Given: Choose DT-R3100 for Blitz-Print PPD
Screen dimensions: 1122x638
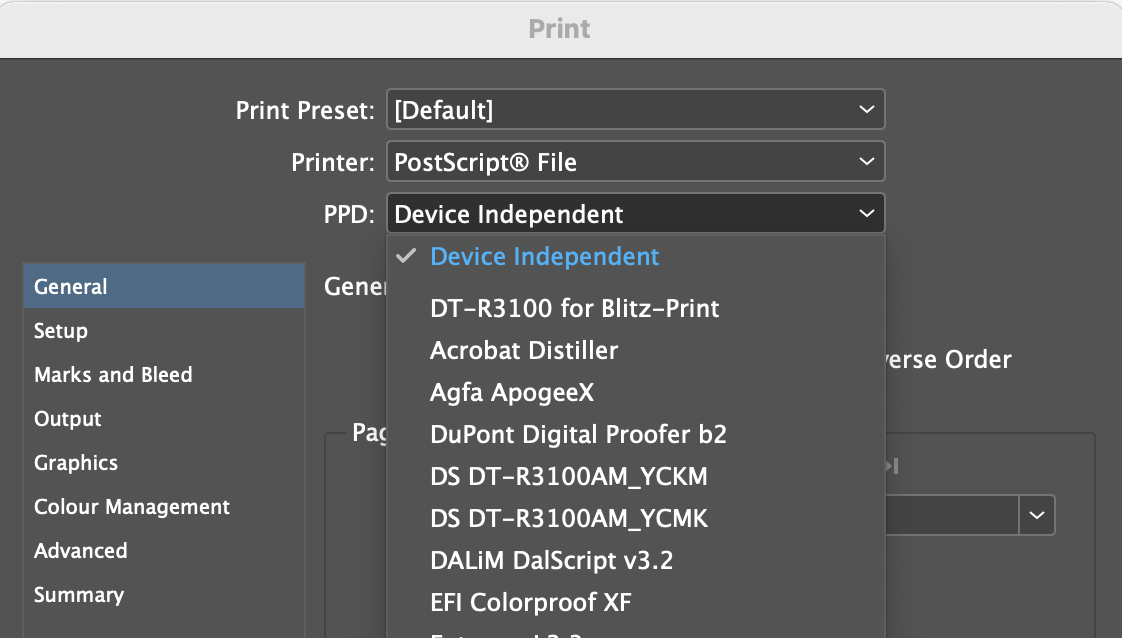Looking at the screenshot, I should click(x=574, y=308).
